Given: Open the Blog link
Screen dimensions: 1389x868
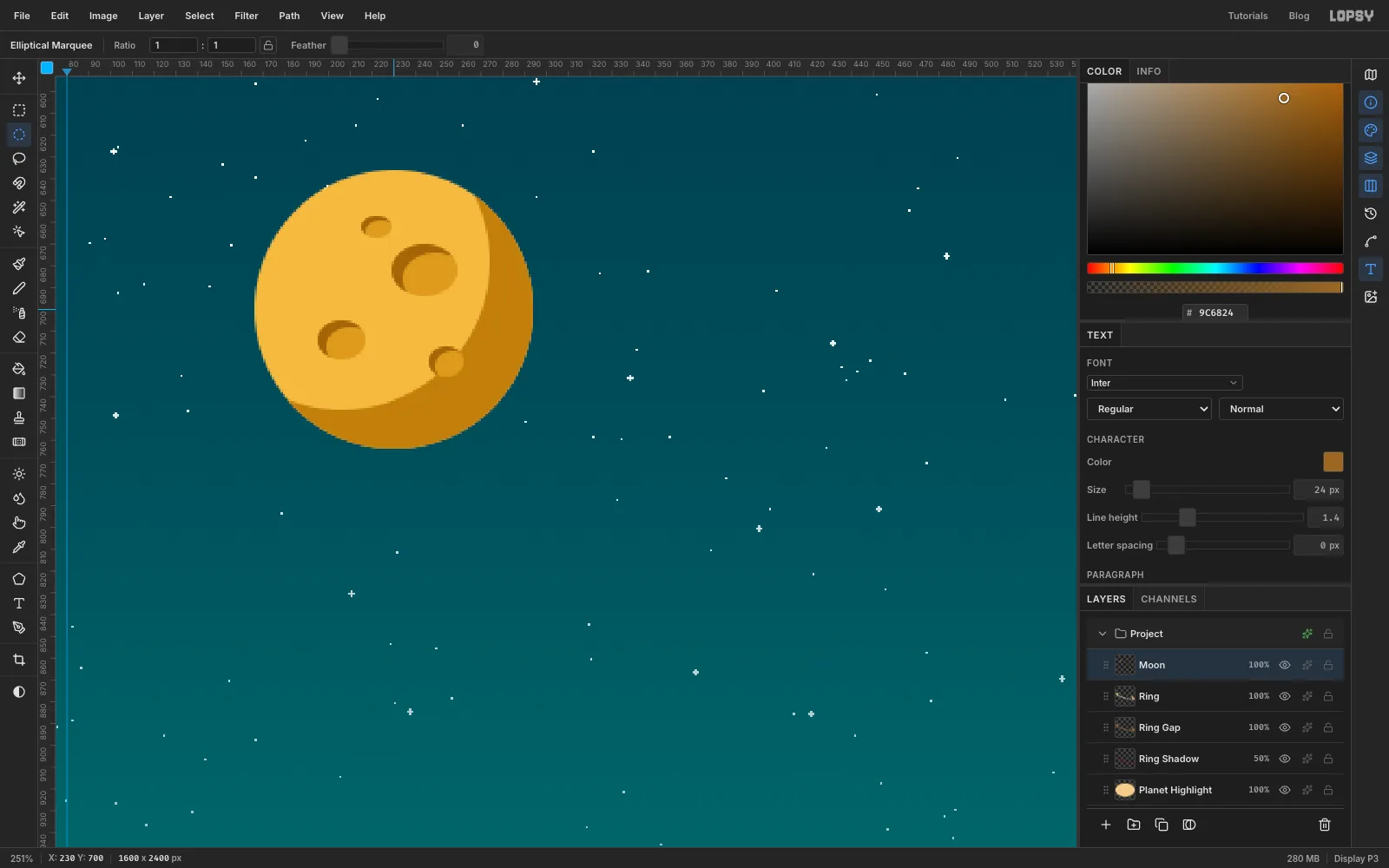Looking at the screenshot, I should click(x=1299, y=16).
